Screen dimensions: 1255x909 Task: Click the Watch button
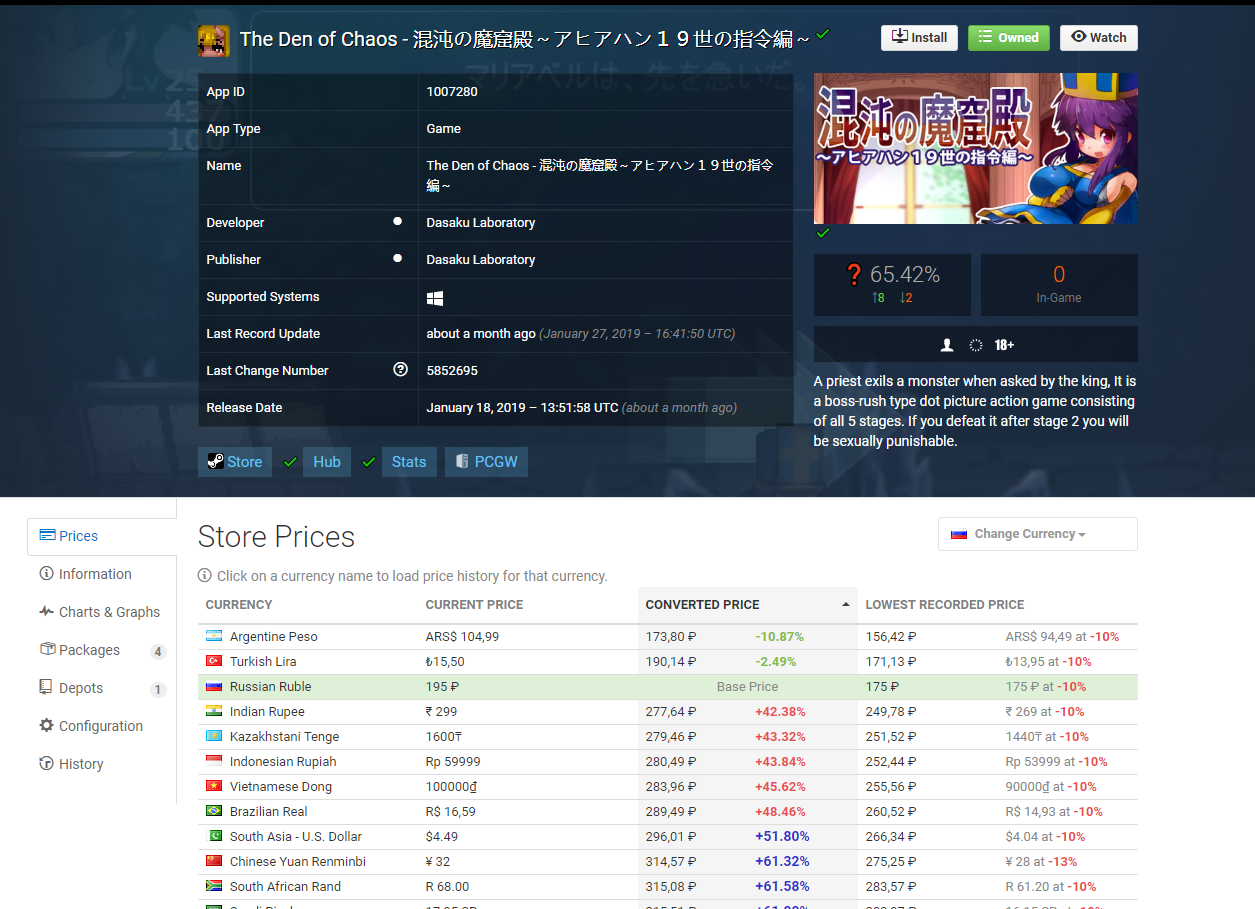(x=1098, y=38)
